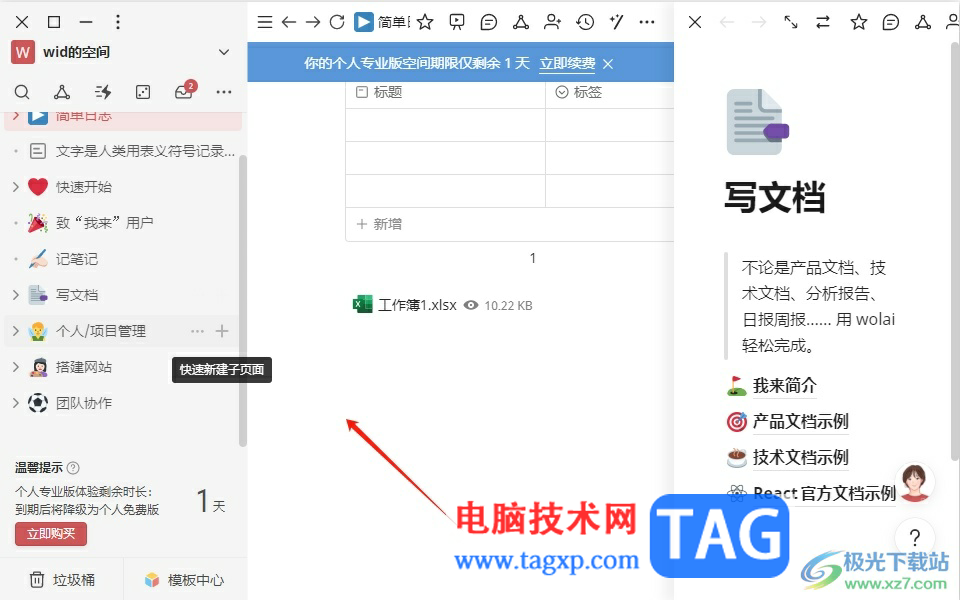Open 个人/项目管理 row more options
Viewport: 960px width, 600px height.
pos(197,331)
